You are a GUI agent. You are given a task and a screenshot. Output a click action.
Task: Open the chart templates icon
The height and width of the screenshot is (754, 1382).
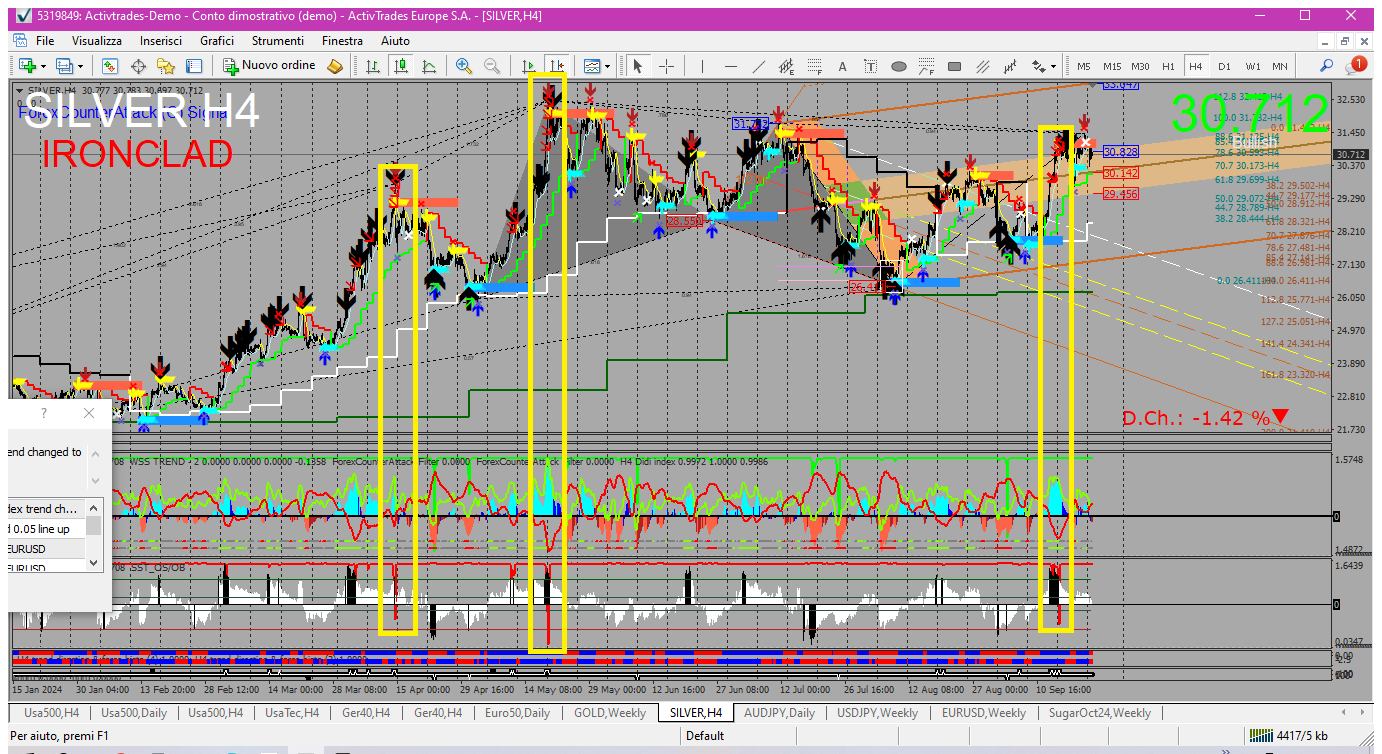click(592, 66)
